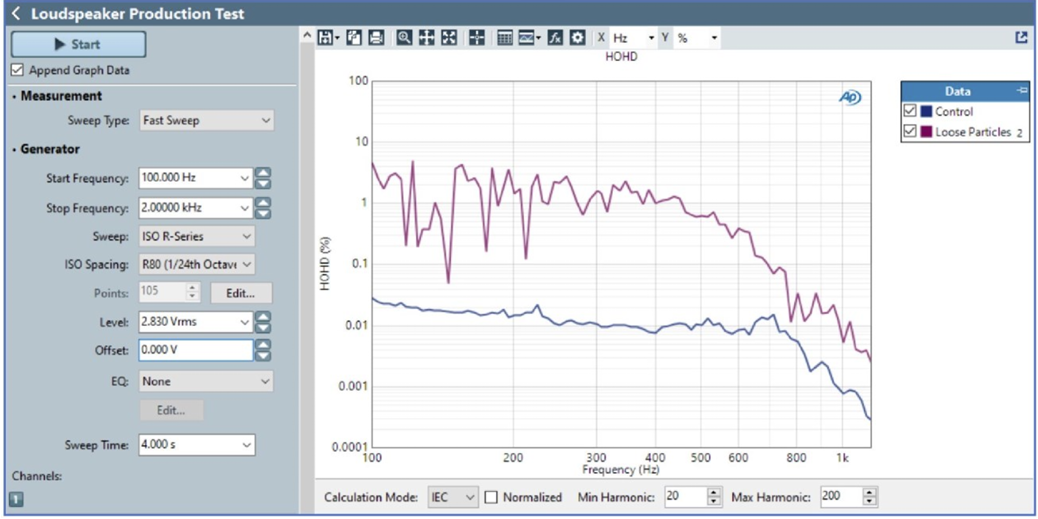Click the Offset voltage input field

click(194, 350)
